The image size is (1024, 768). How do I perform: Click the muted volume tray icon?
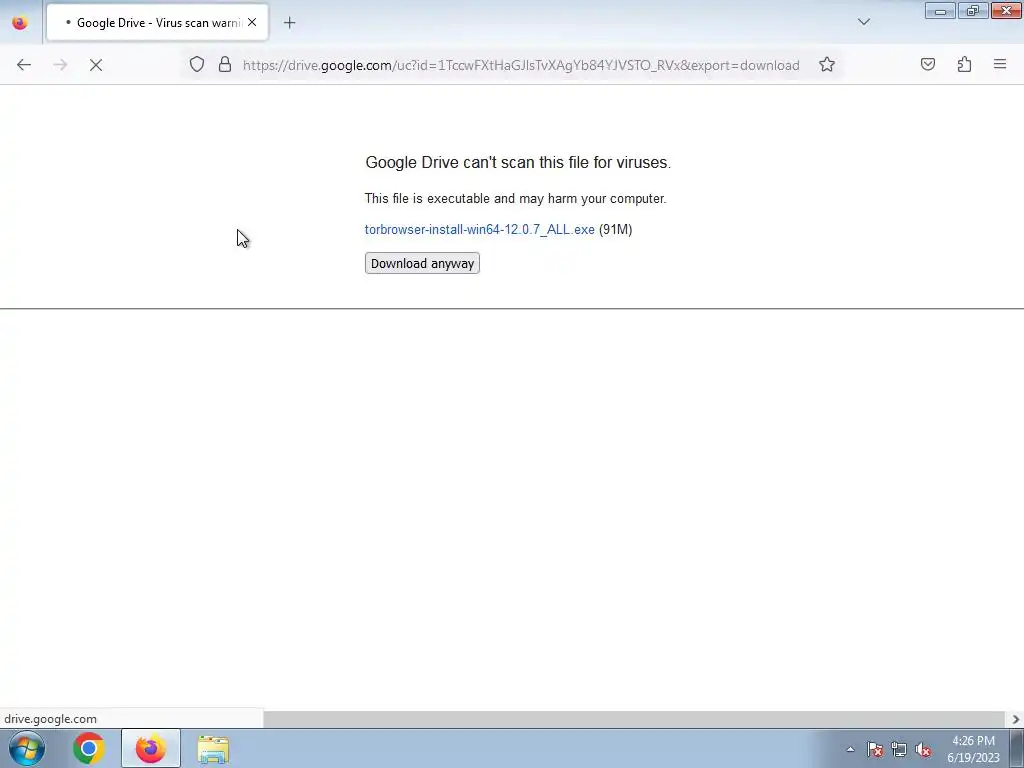[923, 749]
